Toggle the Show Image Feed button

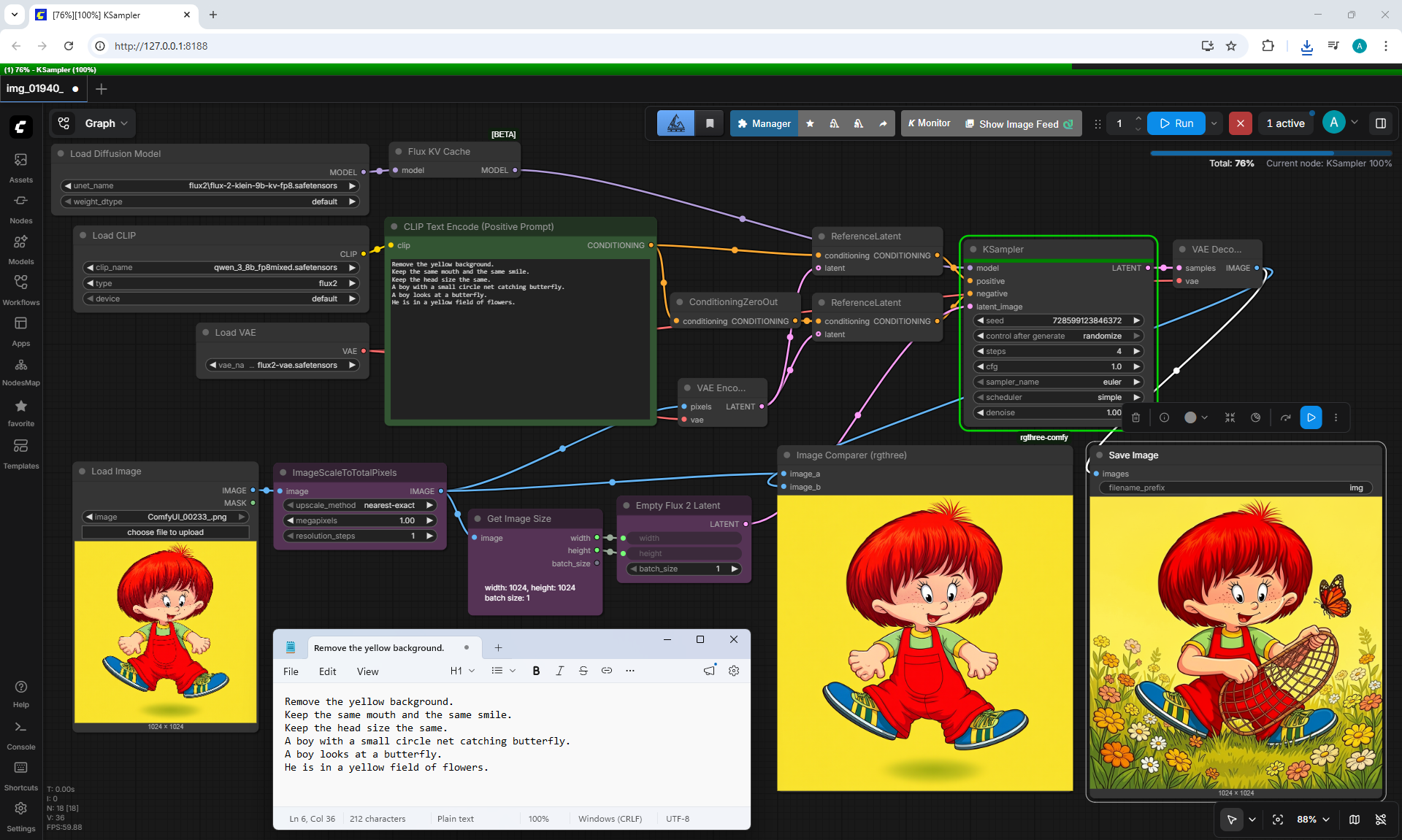(1019, 123)
